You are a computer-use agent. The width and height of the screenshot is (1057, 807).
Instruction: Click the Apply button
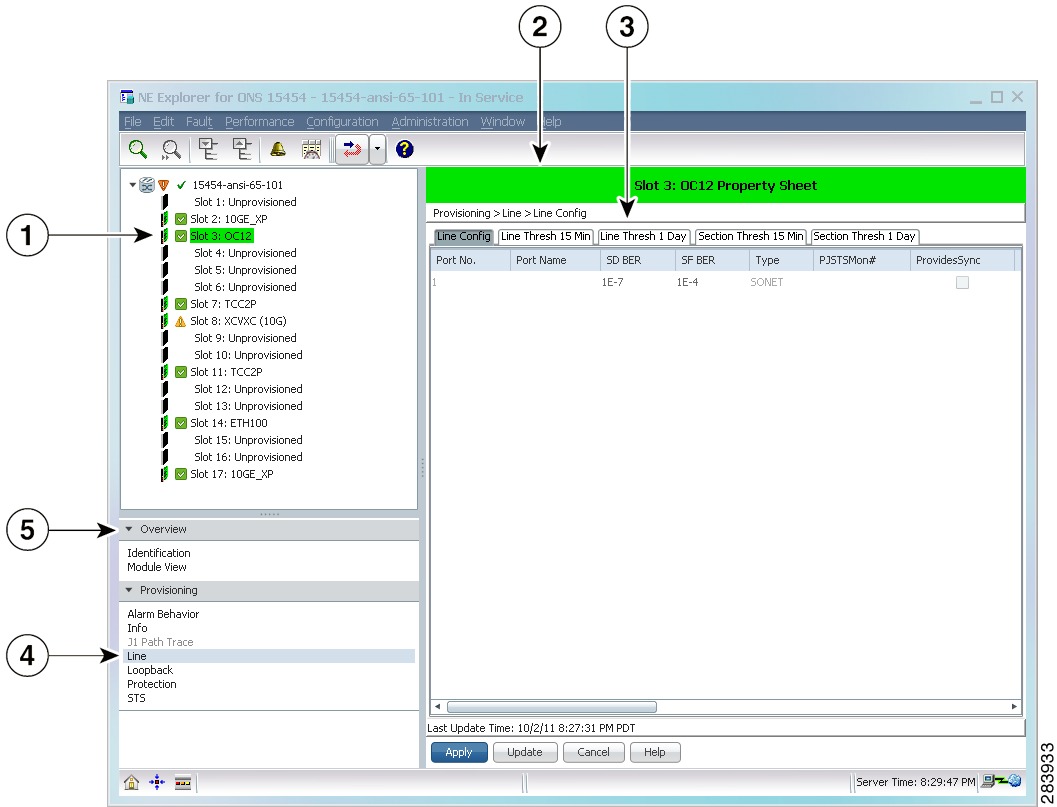coord(458,752)
